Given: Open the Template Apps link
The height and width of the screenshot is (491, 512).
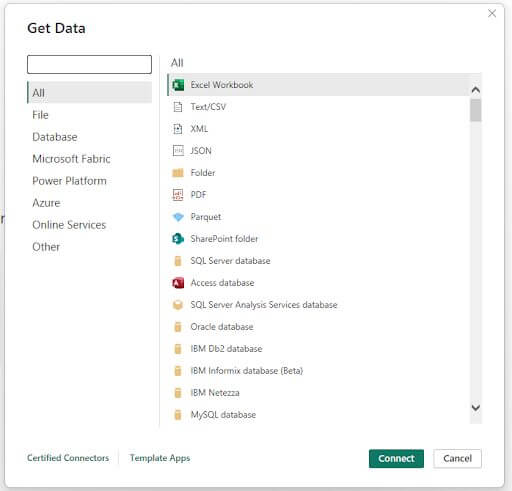Looking at the screenshot, I should point(160,458).
